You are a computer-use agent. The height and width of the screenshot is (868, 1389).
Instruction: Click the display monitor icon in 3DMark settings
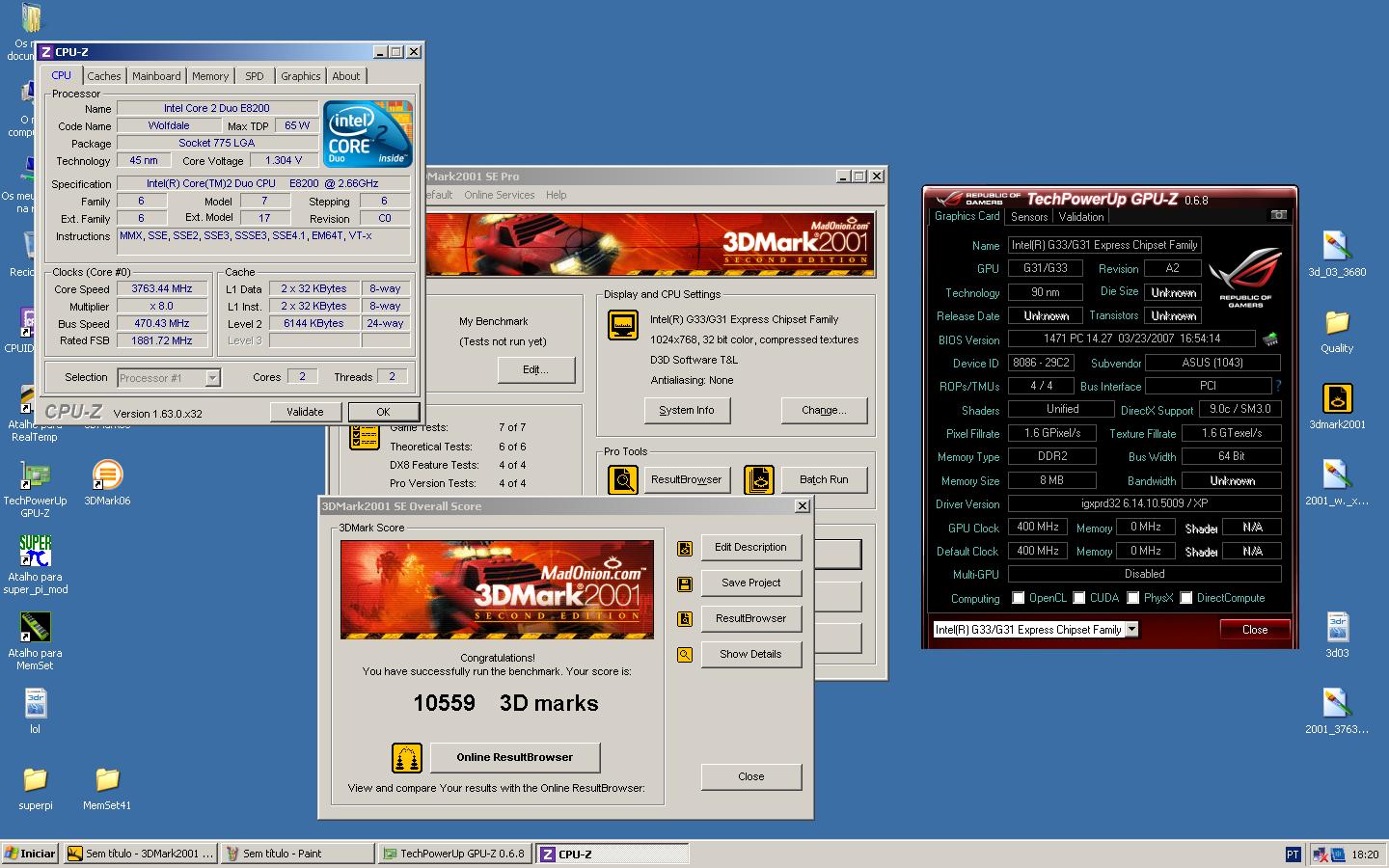pyautogui.click(x=622, y=325)
